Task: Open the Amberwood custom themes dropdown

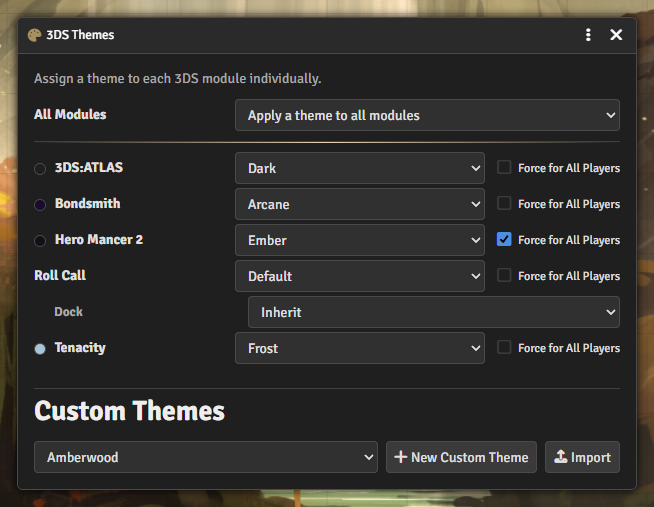Action: pyautogui.click(x=206, y=457)
